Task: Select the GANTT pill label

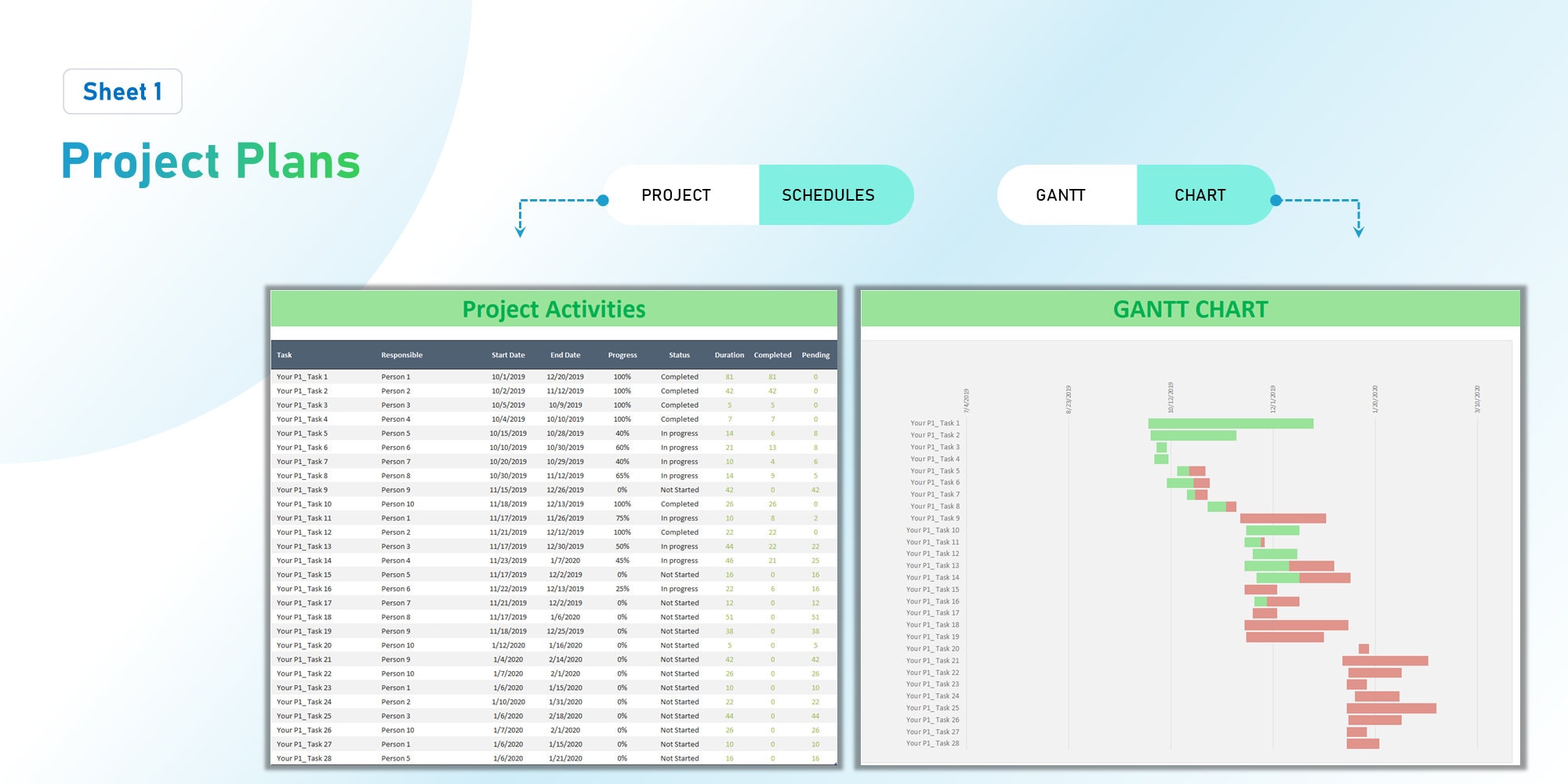Action: tap(1060, 195)
